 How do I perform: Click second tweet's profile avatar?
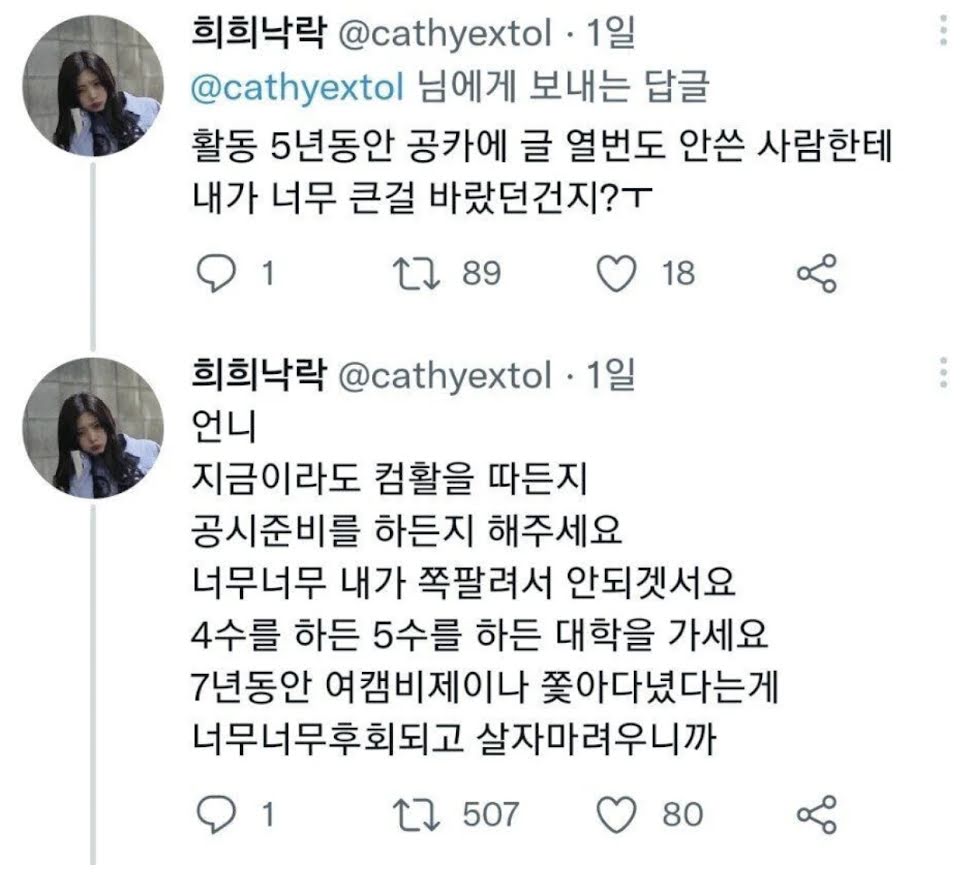pyautogui.click(x=93, y=428)
